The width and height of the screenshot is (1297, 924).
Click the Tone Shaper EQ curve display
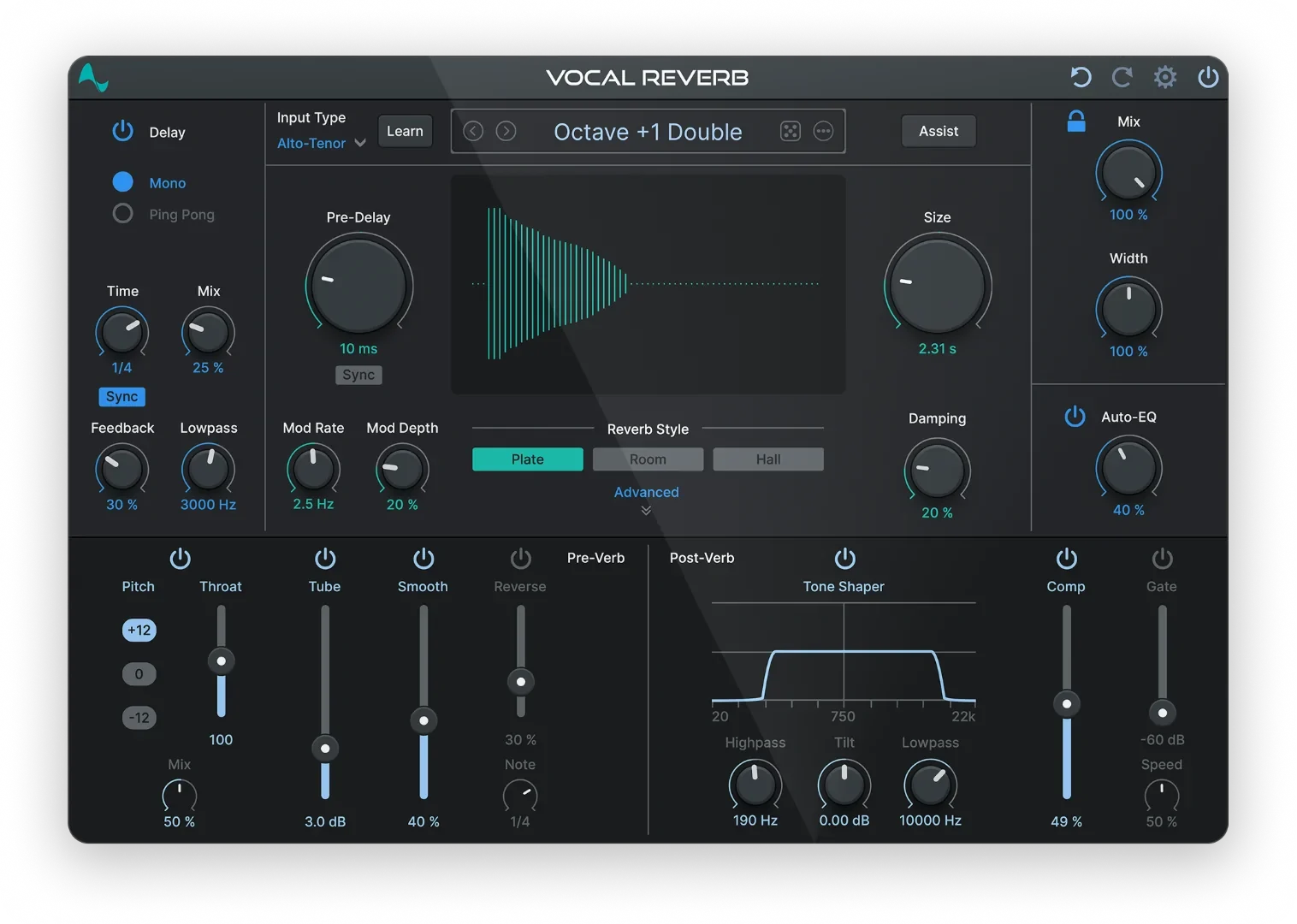[x=844, y=654]
